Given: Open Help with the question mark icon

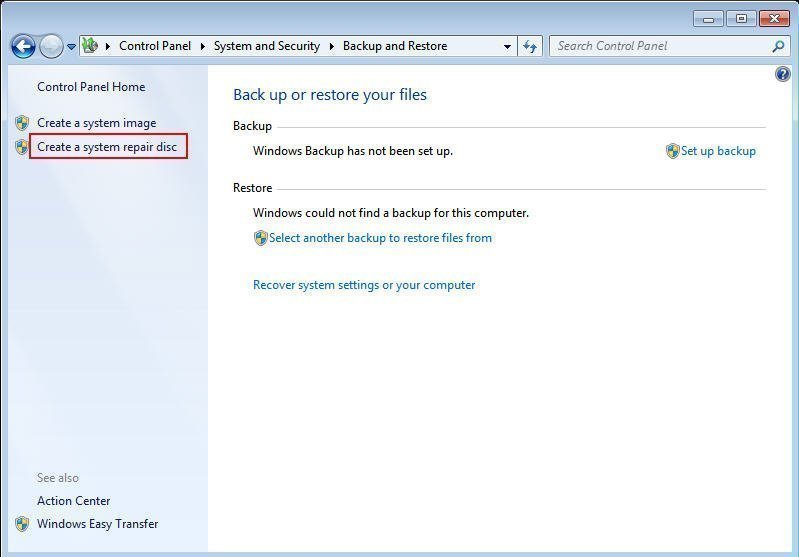Looking at the screenshot, I should (783, 74).
